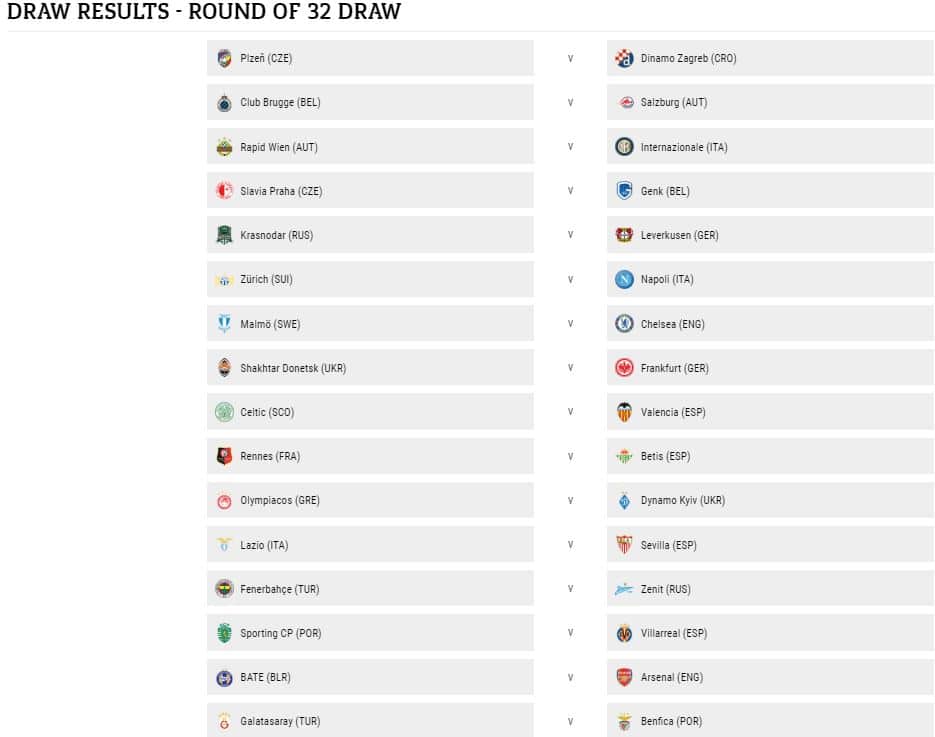Viewport: 935px width, 737px height.
Task: Click the Sporting CP green crest
Action: (x=224, y=633)
